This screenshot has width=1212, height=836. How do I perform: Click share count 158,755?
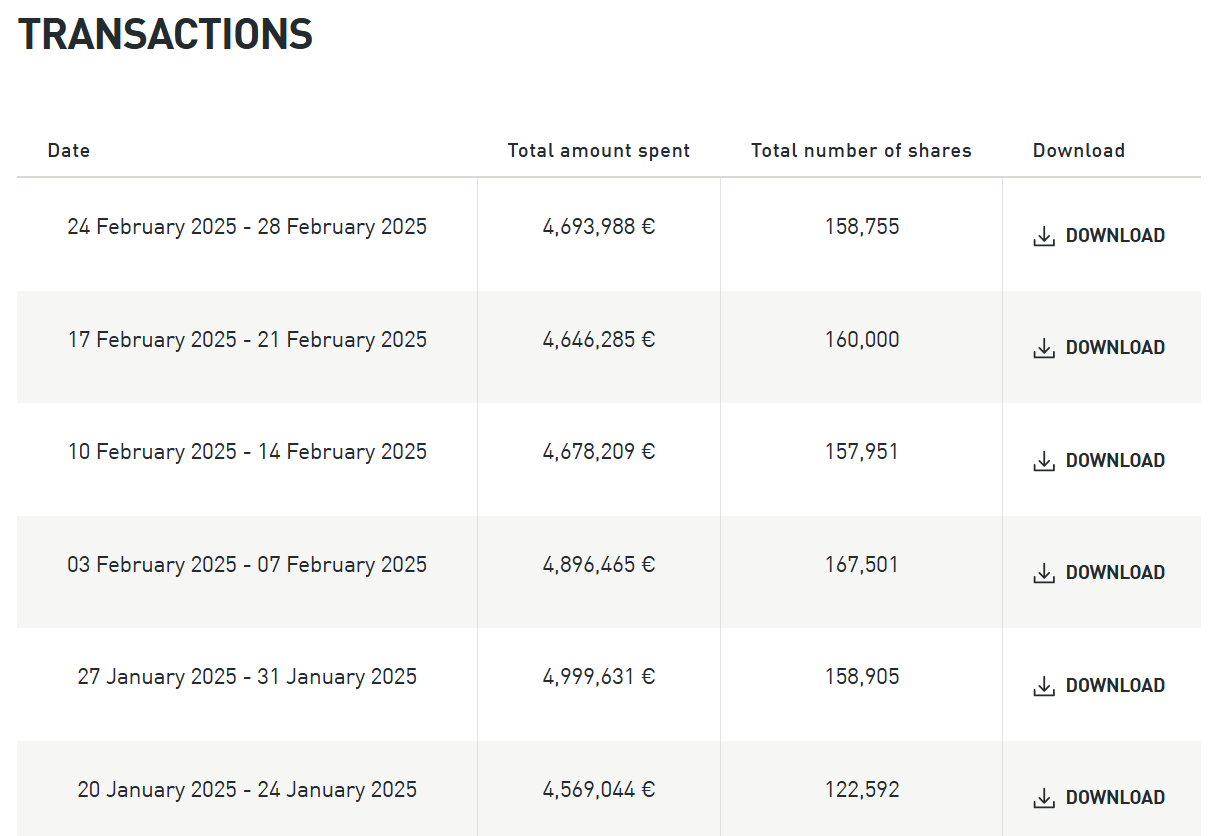tap(862, 227)
